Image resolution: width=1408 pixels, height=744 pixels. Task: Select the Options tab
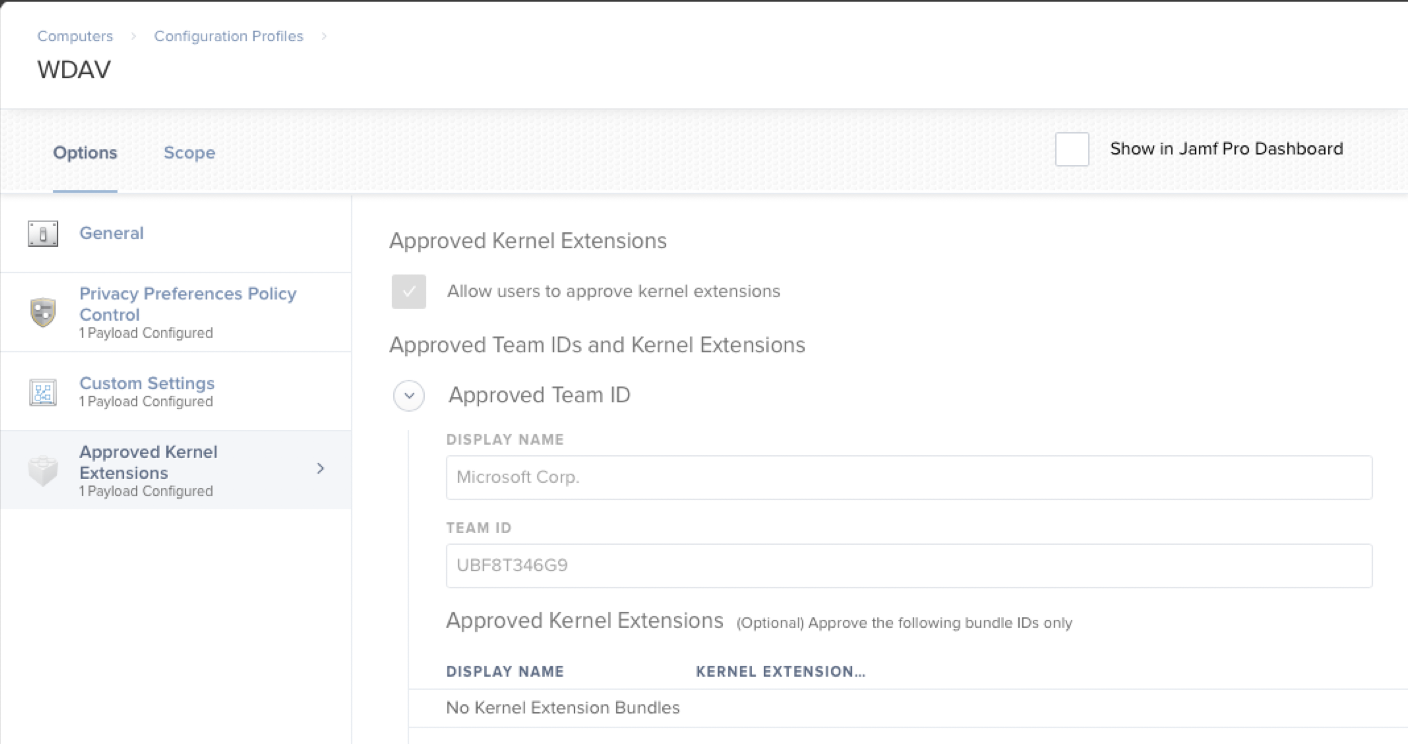click(85, 153)
